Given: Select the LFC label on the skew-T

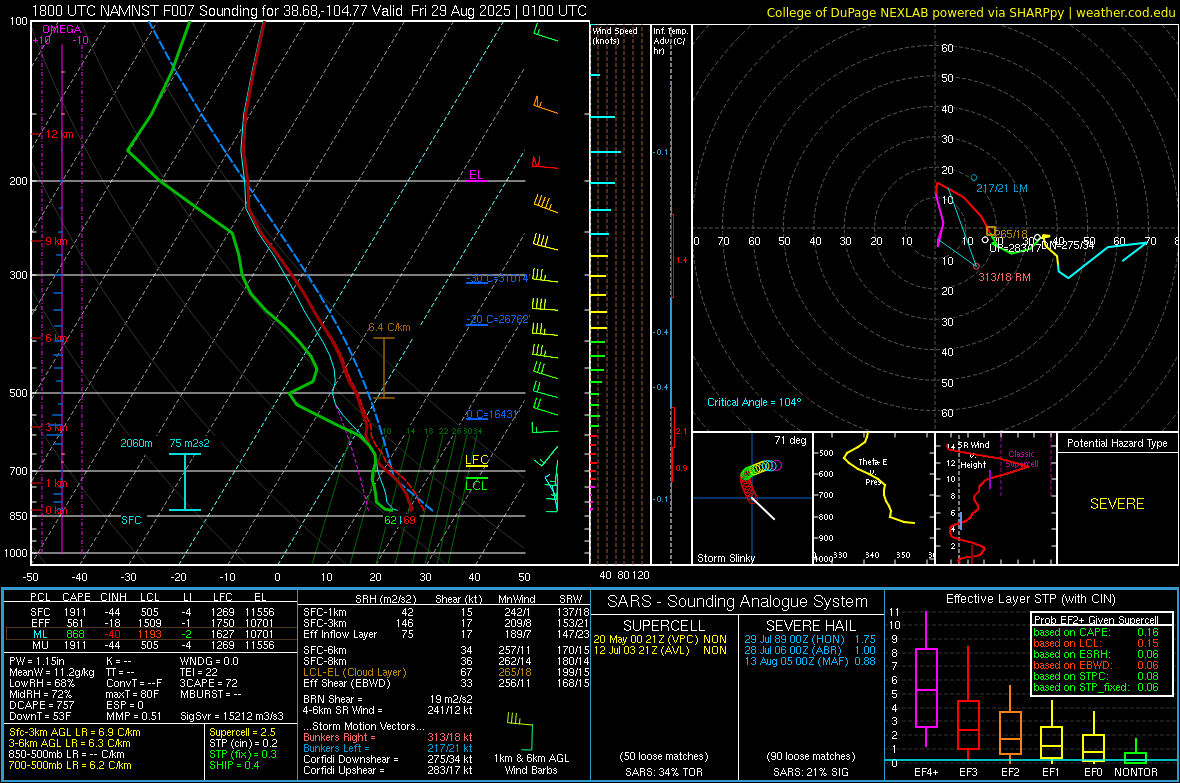Looking at the screenshot, I should pos(476,460).
